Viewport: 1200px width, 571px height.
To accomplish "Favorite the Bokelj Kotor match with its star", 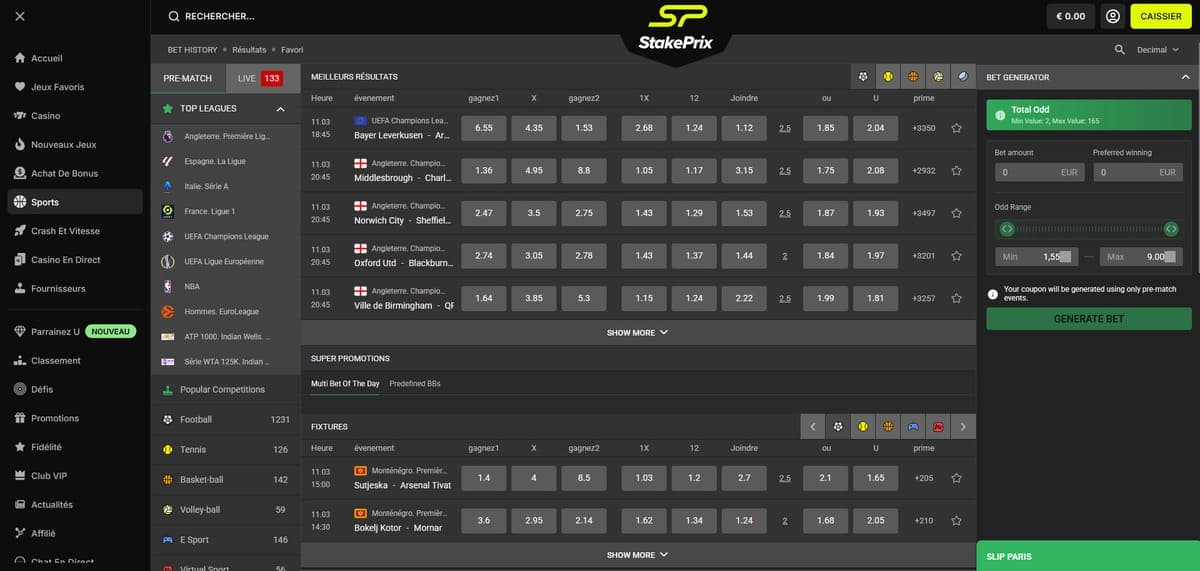I will [x=956, y=520].
